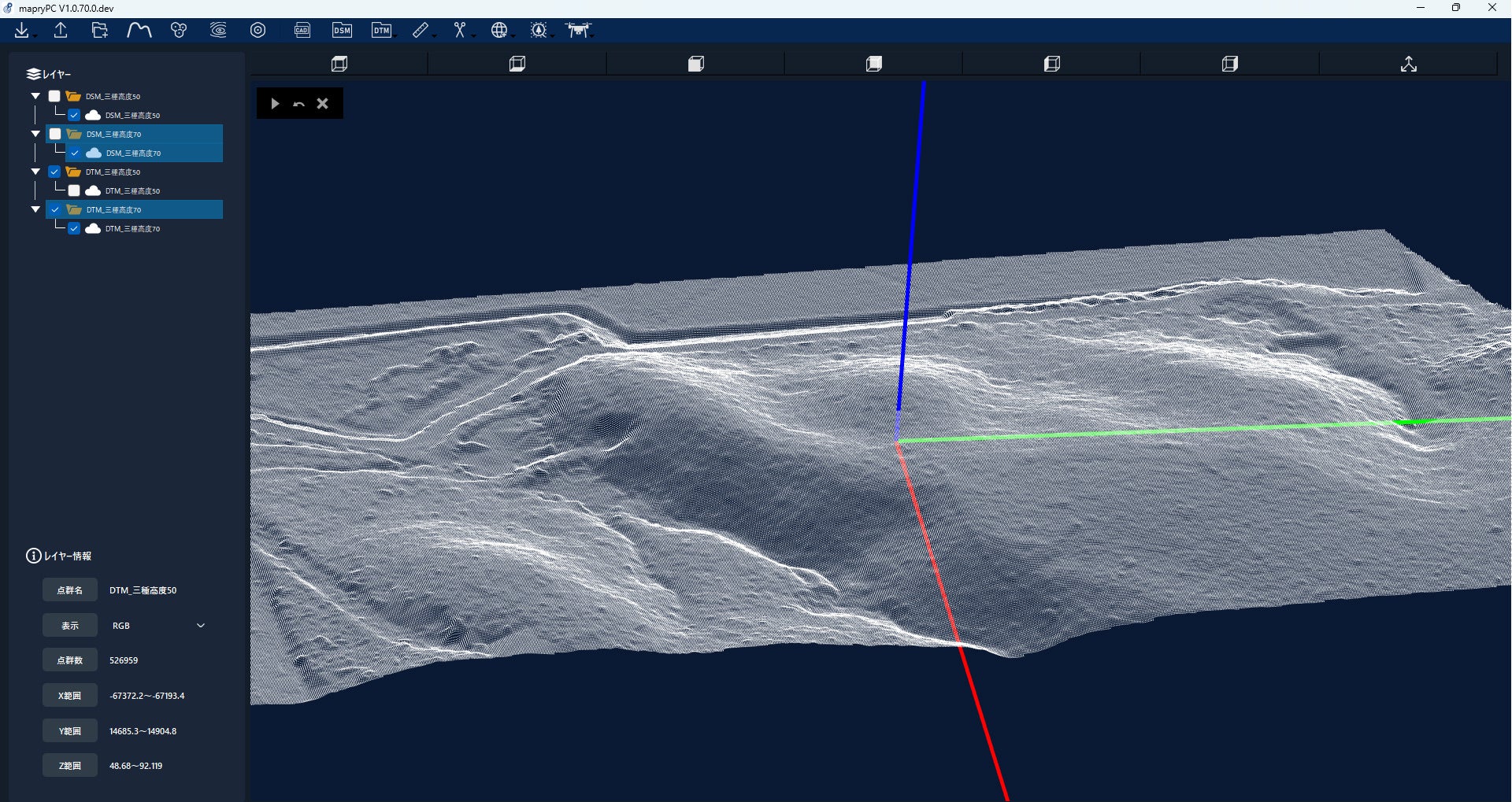The width and height of the screenshot is (1512, 802).
Task: Open the drone tool icon
Action: point(577,31)
